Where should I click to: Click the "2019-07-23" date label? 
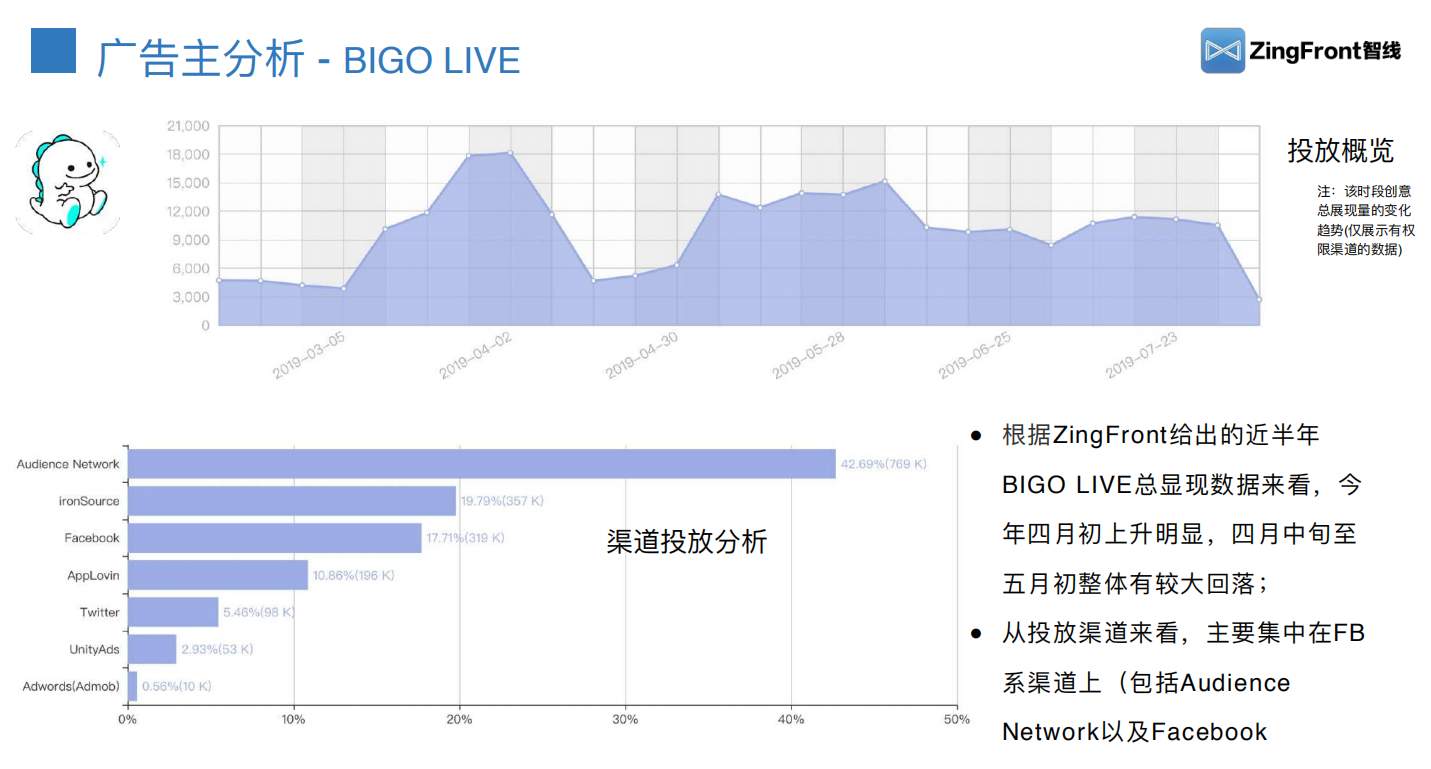point(1142,356)
